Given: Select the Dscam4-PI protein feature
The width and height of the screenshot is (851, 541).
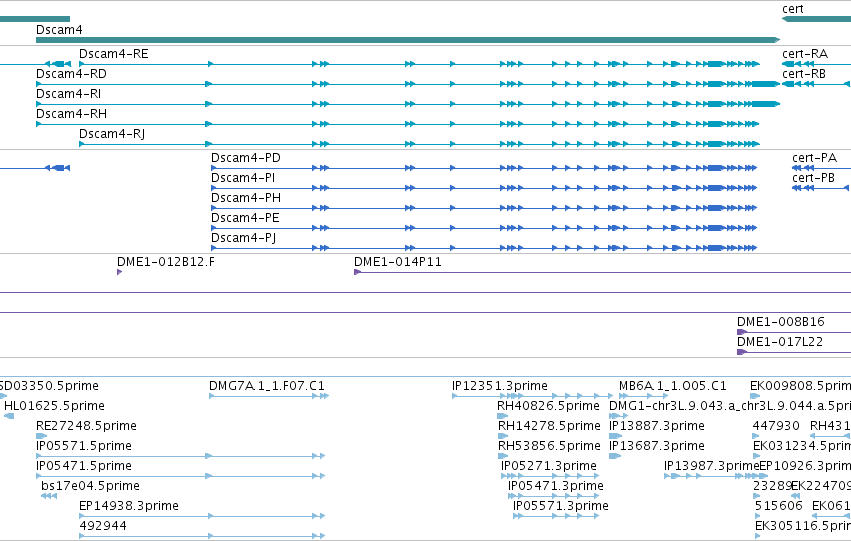Looking at the screenshot, I should click(243, 178).
